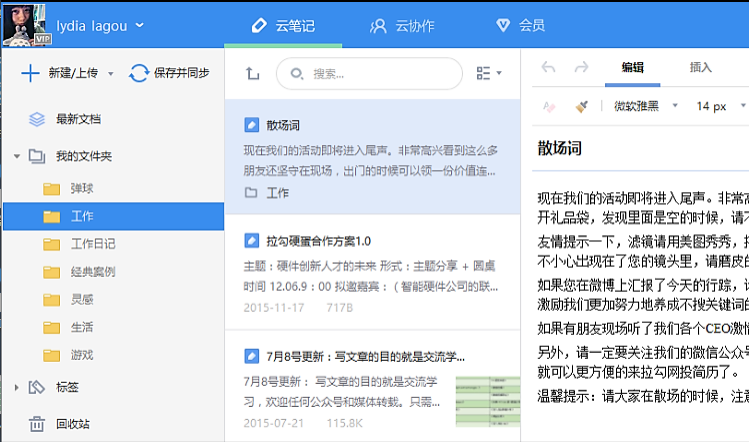Collapse the 我的文件夹 folder tree
The width and height of the screenshot is (749, 442).
point(17,157)
